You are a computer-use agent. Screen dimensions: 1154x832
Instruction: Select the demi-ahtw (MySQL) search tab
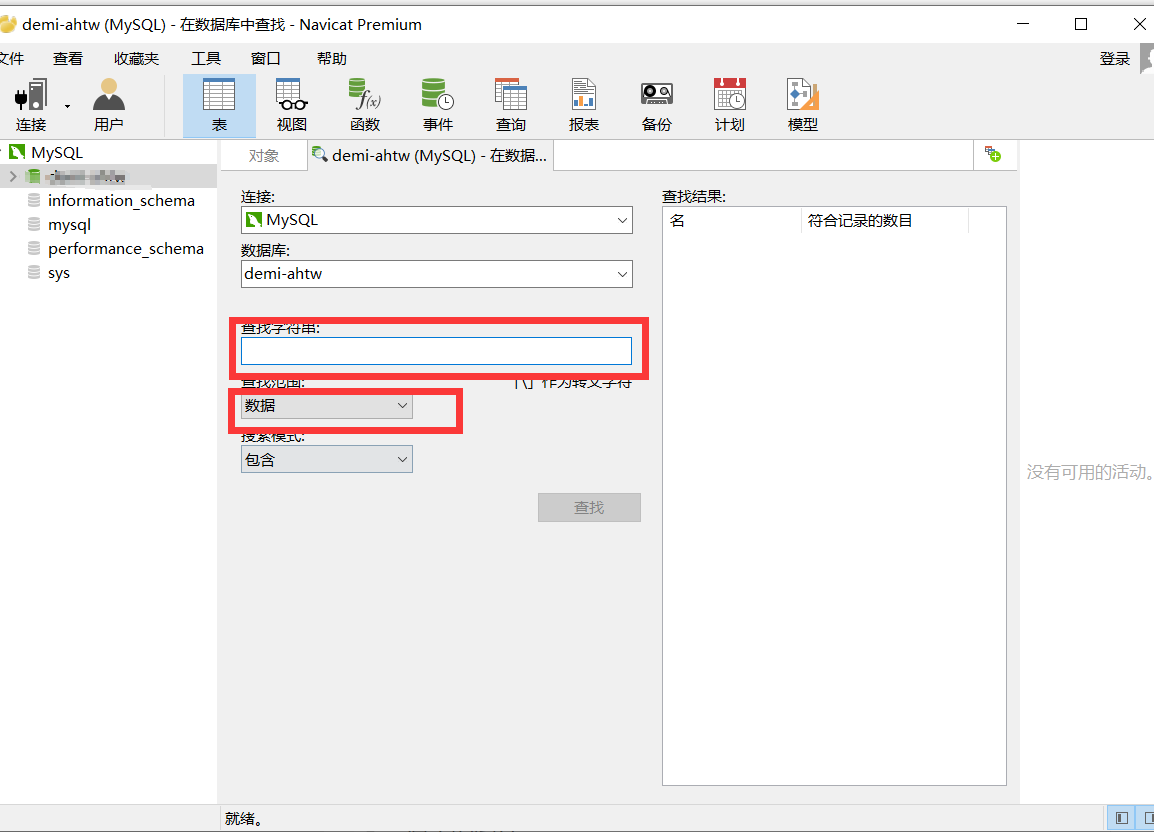431,155
